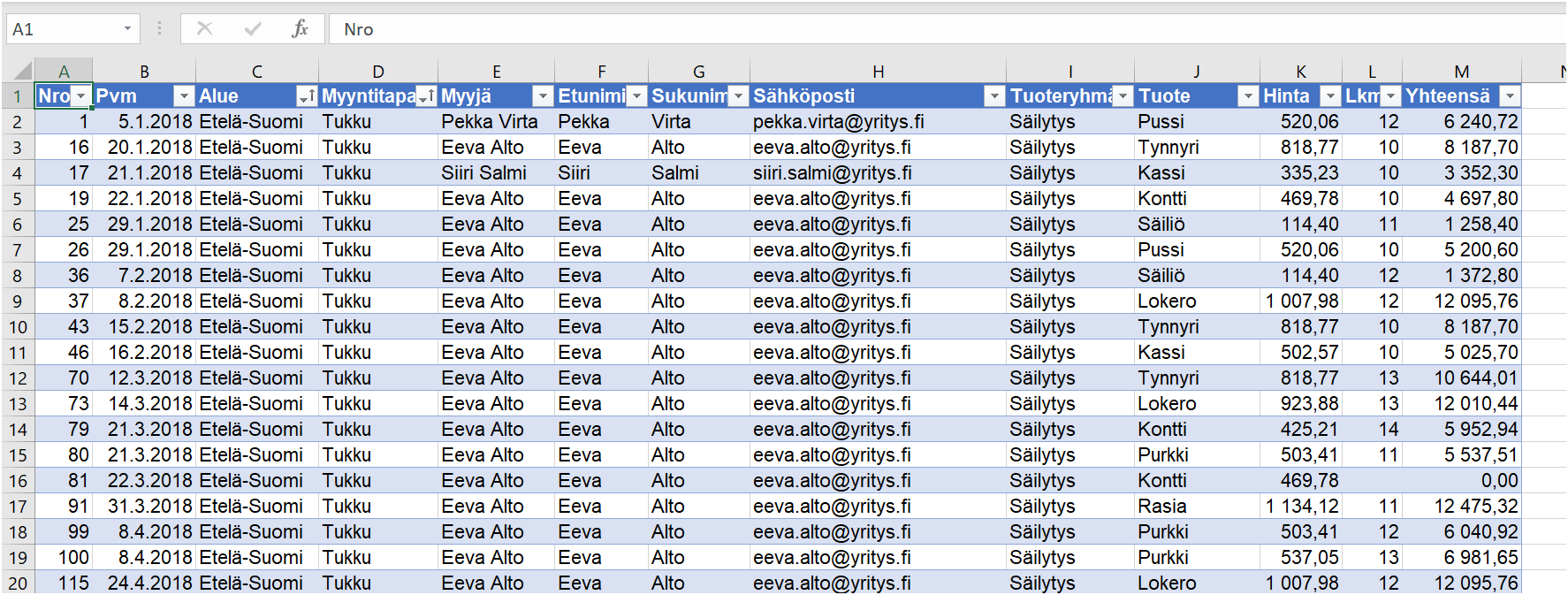Open the Tuoteryhmä column filter dropdown
1568x595 pixels.
point(1123,96)
